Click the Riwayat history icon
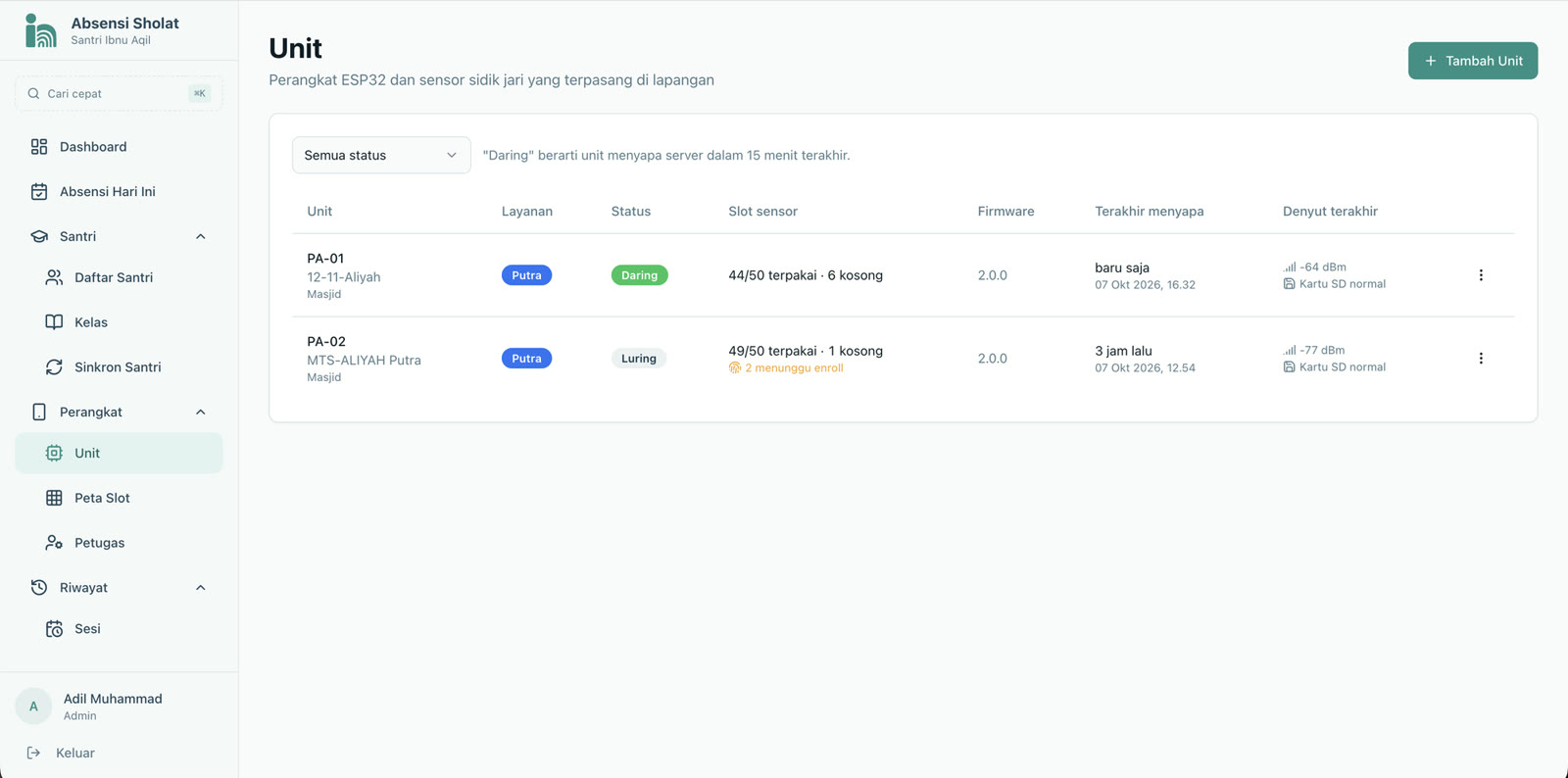 (39, 588)
